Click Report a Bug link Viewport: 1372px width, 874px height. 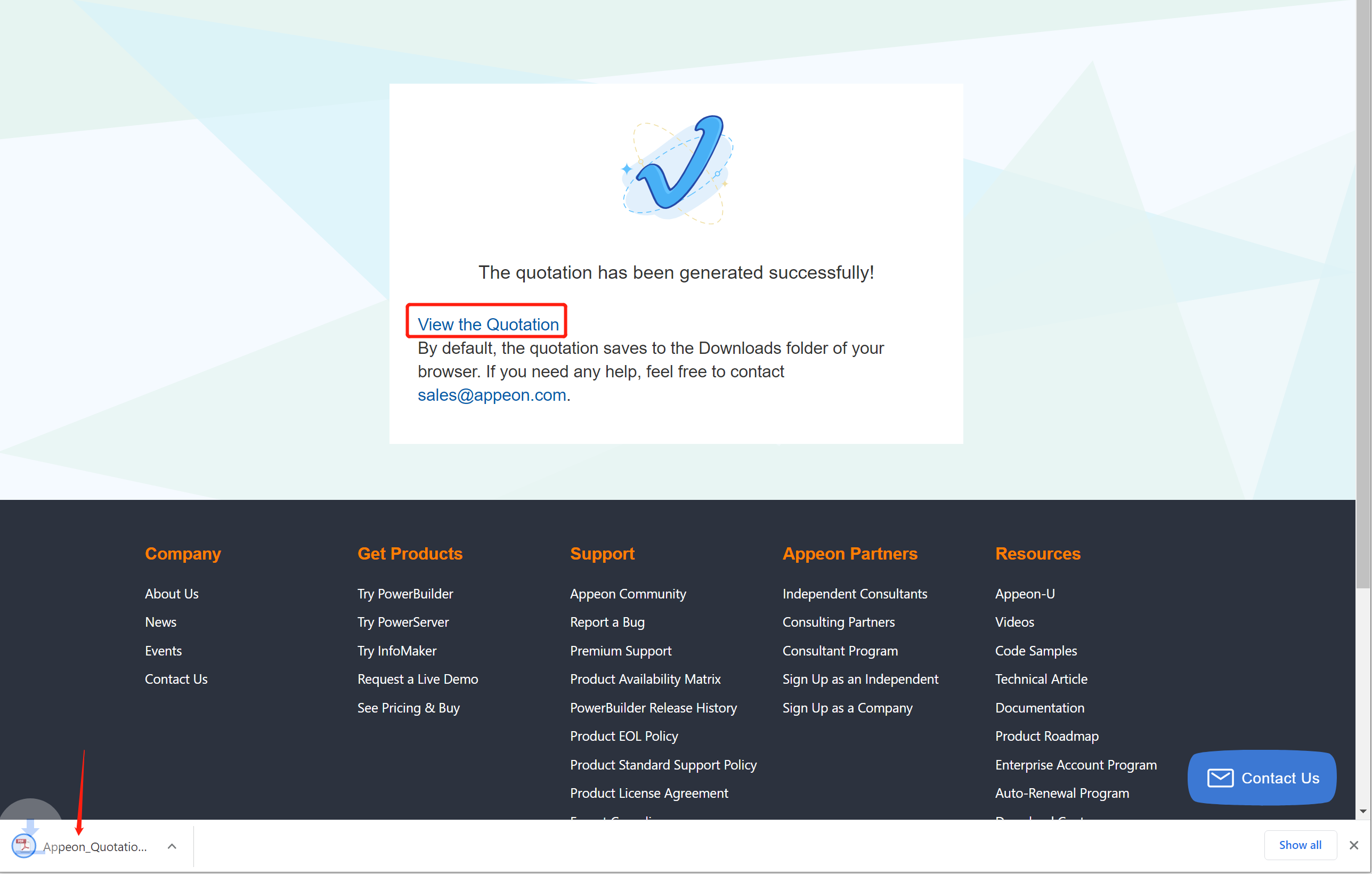pyautogui.click(x=607, y=621)
